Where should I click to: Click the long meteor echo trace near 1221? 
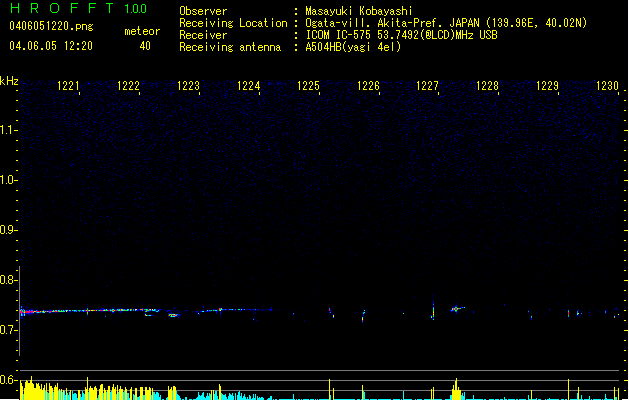pos(90,311)
